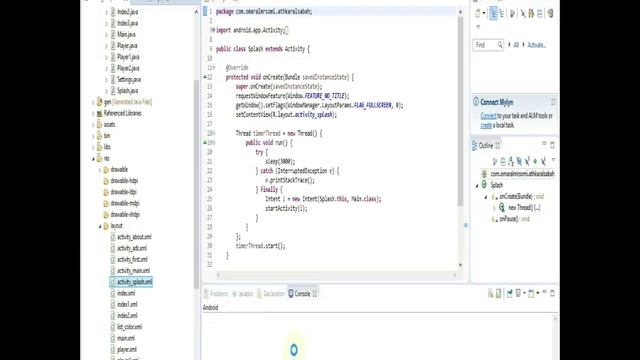Toggle Sort in Outline toolbar
This screenshot has width=640, height=360.
[511, 162]
